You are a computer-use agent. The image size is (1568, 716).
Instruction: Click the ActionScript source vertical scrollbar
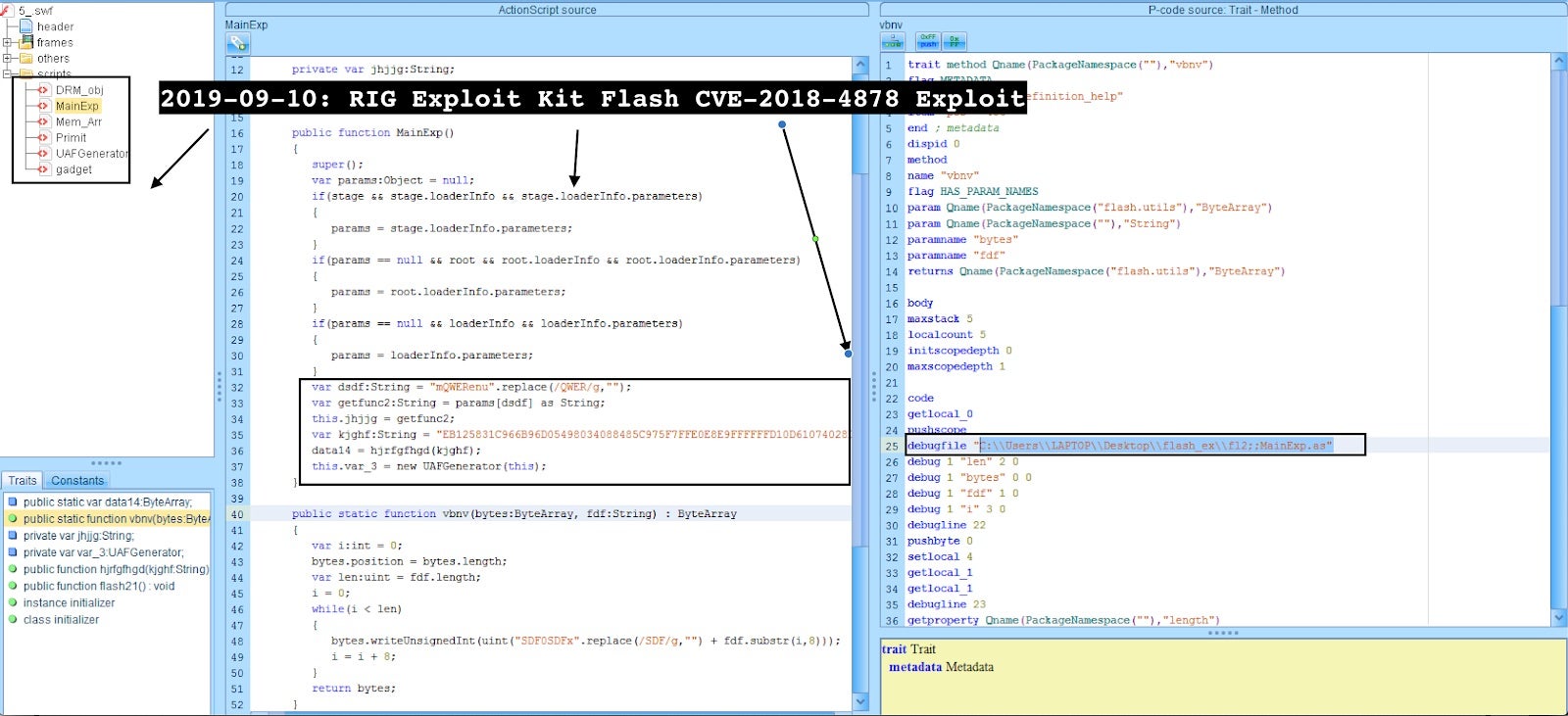(860, 294)
